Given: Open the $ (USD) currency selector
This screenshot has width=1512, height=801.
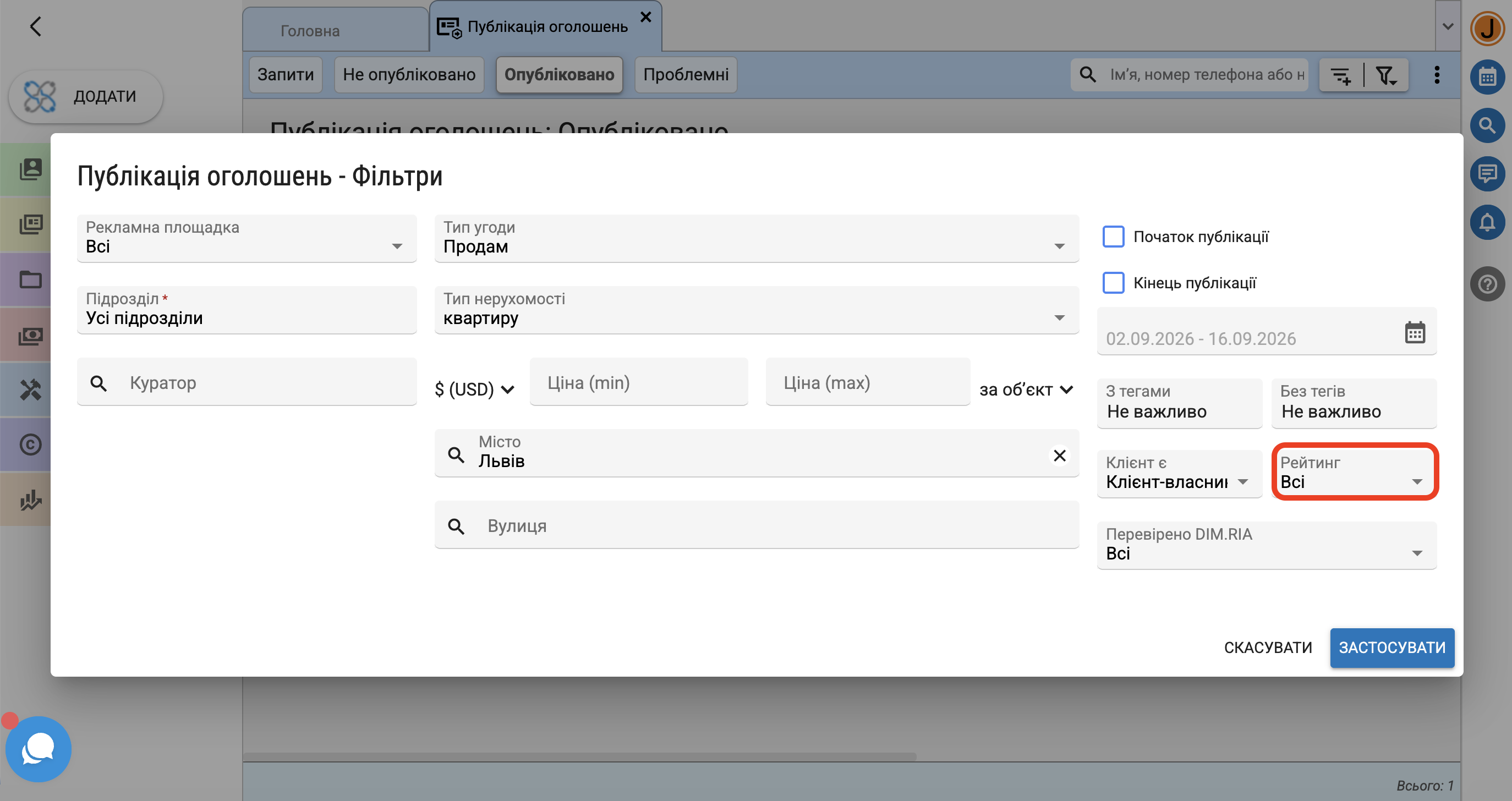Looking at the screenshot, I should [474, 389].
